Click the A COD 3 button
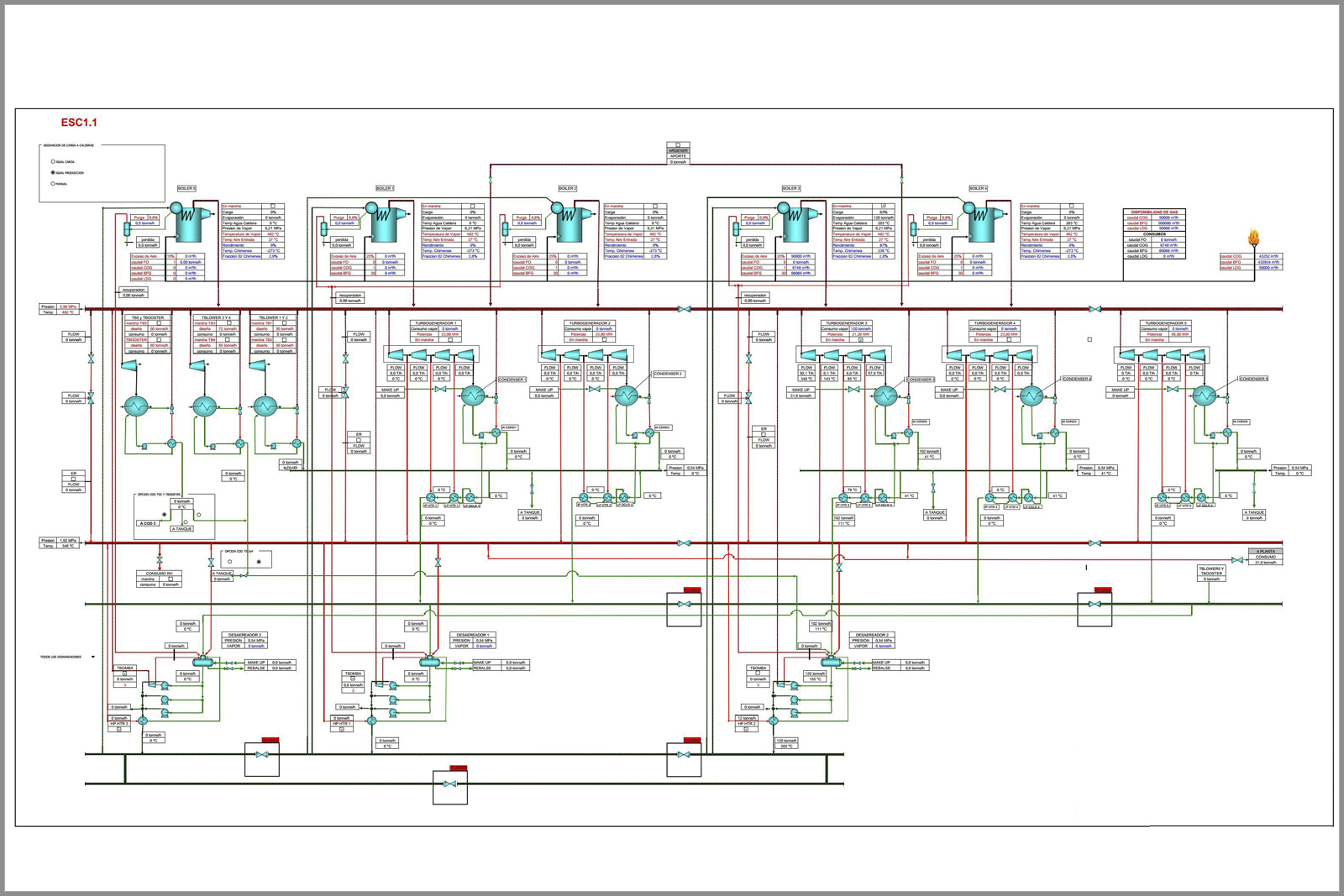 click(148, 523)
